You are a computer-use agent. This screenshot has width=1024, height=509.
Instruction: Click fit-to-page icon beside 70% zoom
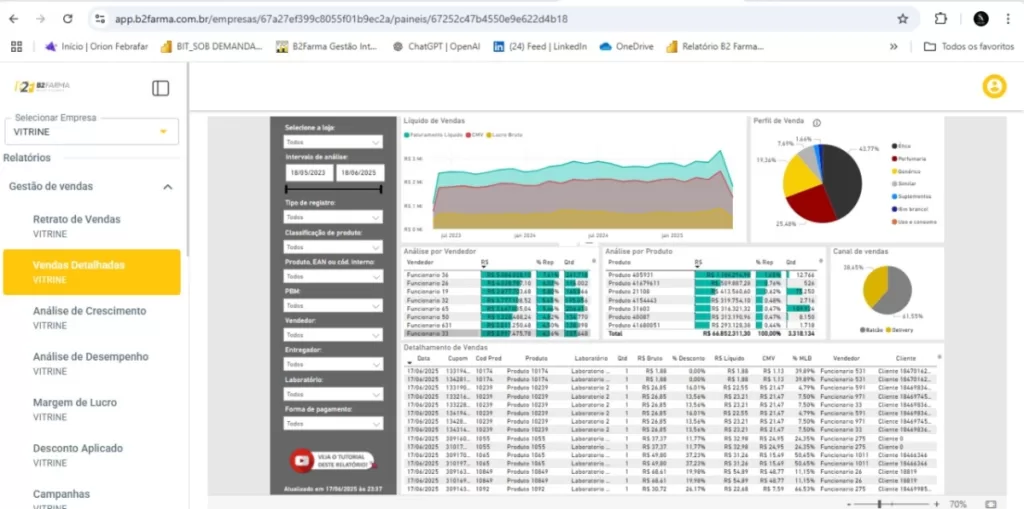pos(992,503)
